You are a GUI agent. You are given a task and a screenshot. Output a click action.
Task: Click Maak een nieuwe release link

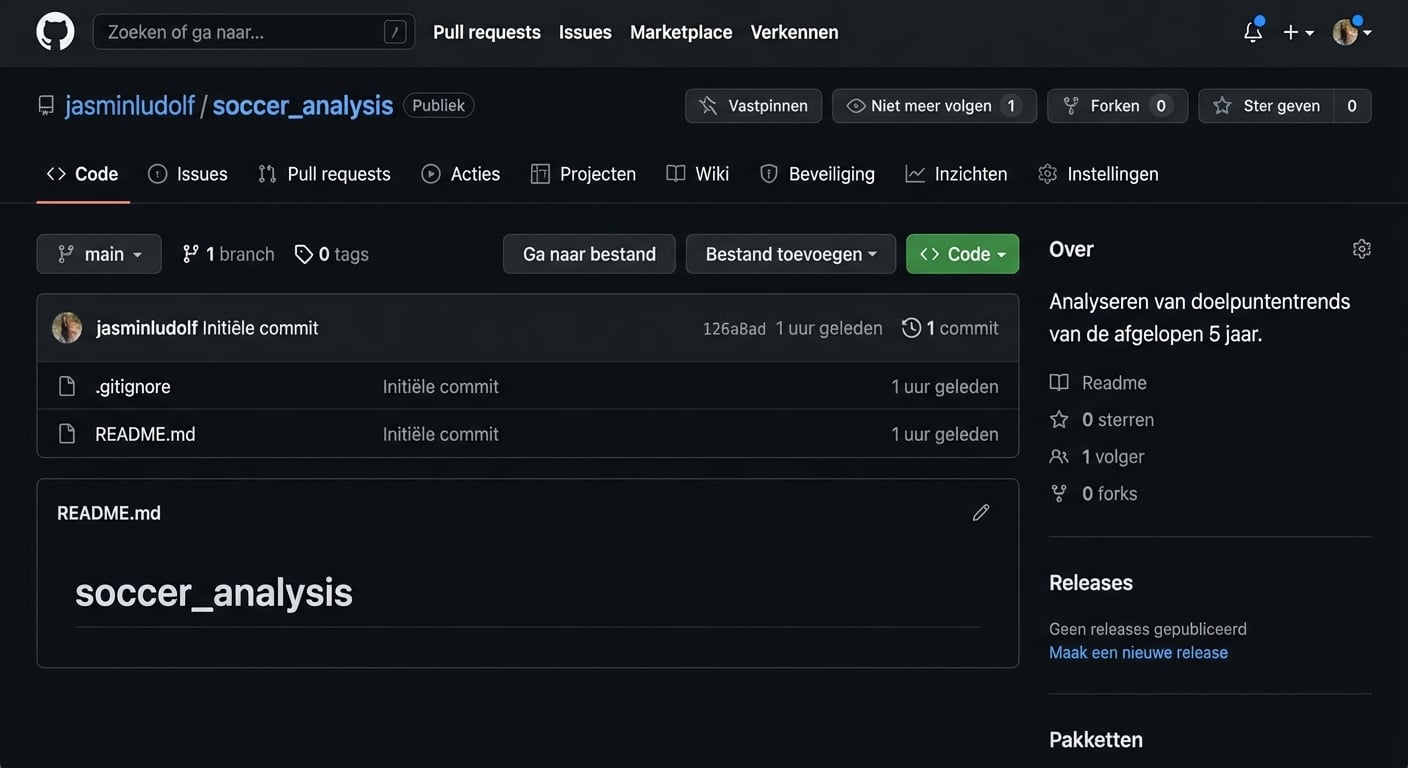coord(1138,653)
